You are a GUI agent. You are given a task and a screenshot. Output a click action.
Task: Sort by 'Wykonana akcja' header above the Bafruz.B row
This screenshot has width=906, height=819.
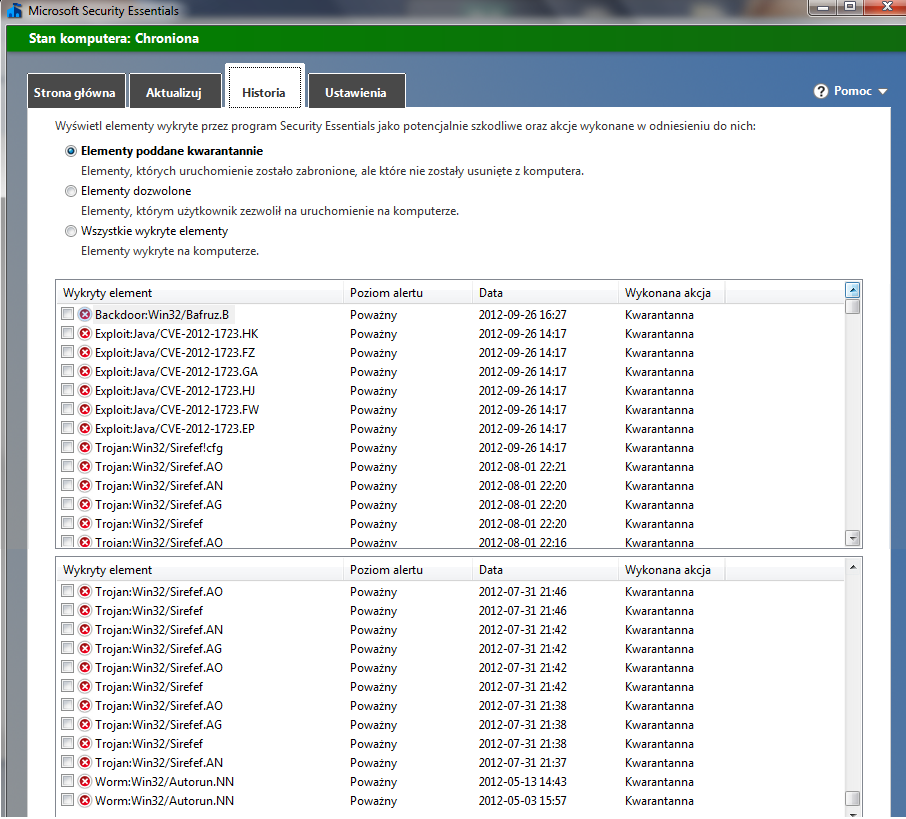click(x=671, y=292)
